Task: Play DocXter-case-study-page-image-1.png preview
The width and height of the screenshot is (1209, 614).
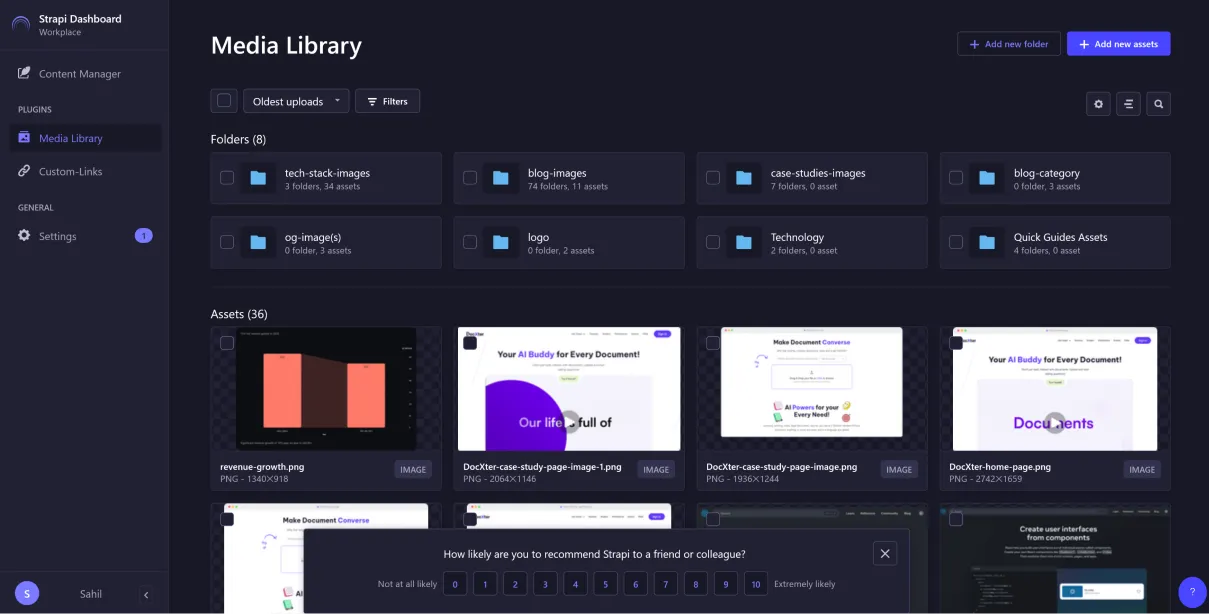Action: coord(569,422)
